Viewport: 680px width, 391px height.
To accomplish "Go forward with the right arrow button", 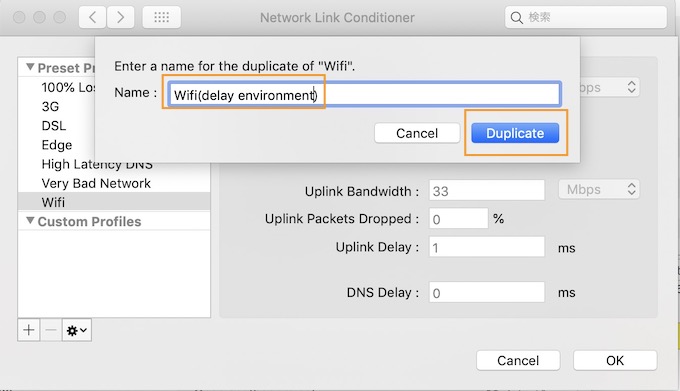I will click(120, 17).
